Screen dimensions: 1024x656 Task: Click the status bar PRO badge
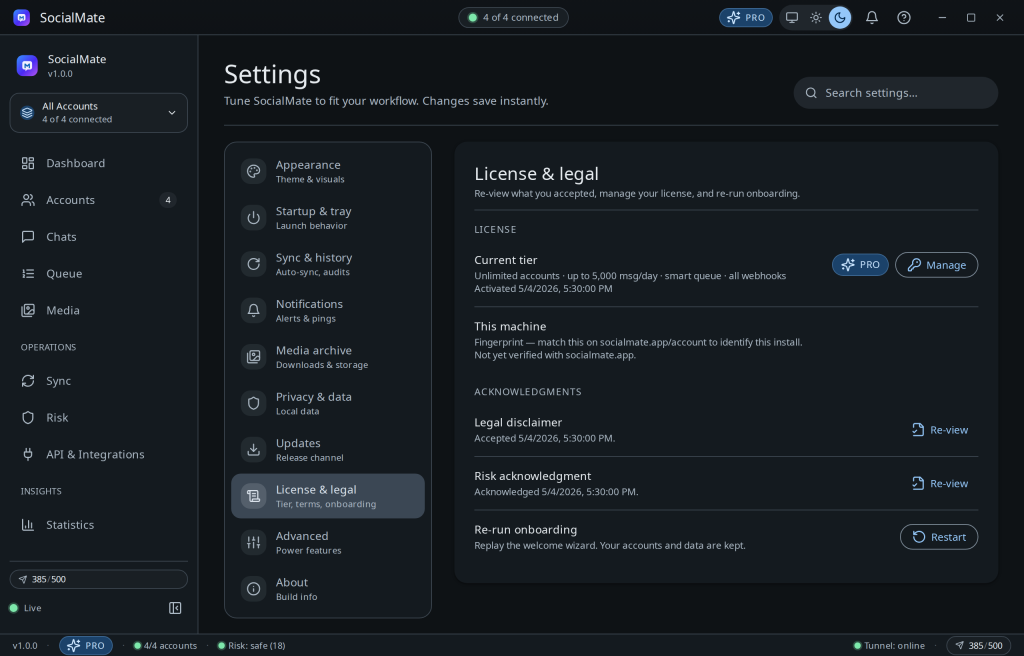pyautogui.click(x=86, y=646)
